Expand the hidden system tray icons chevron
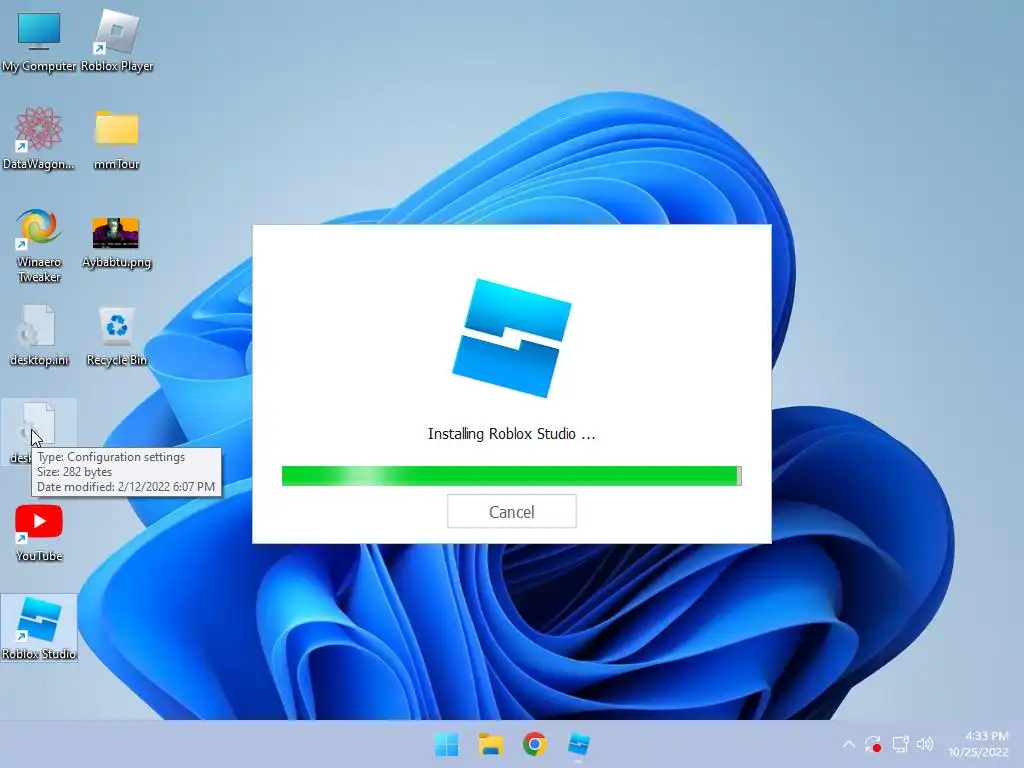1024x768 pixels. (848, 744)
